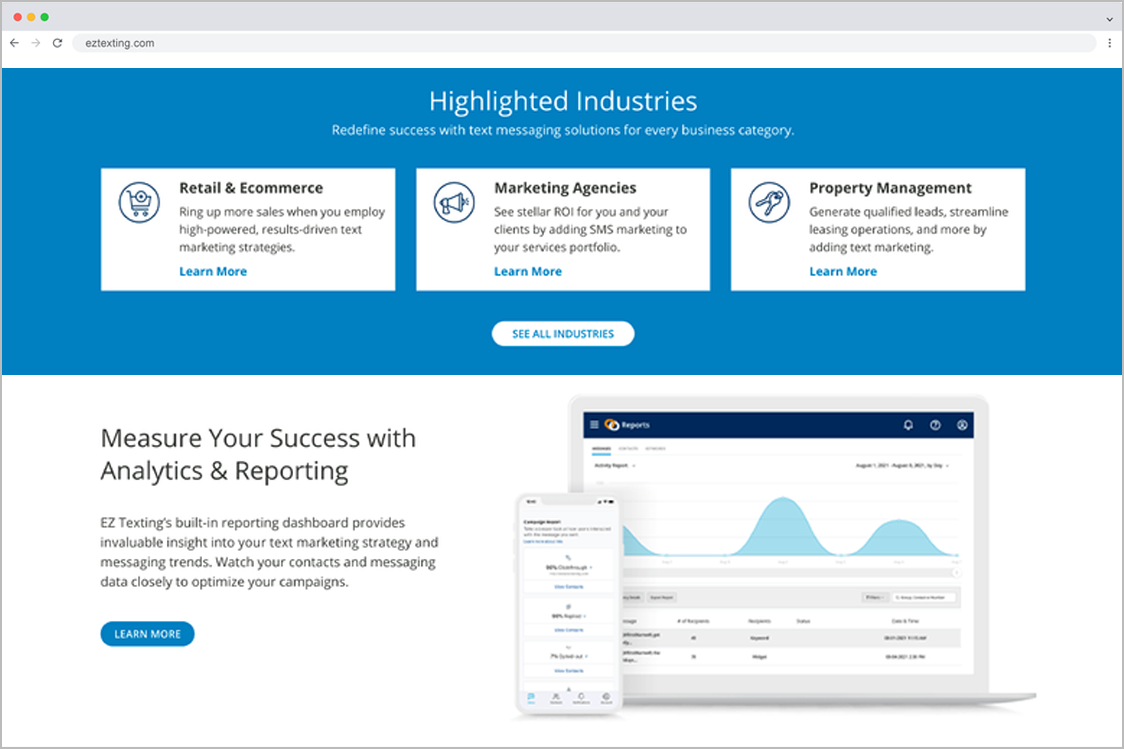Select the Marketing Agencies heading

point(565,188)
